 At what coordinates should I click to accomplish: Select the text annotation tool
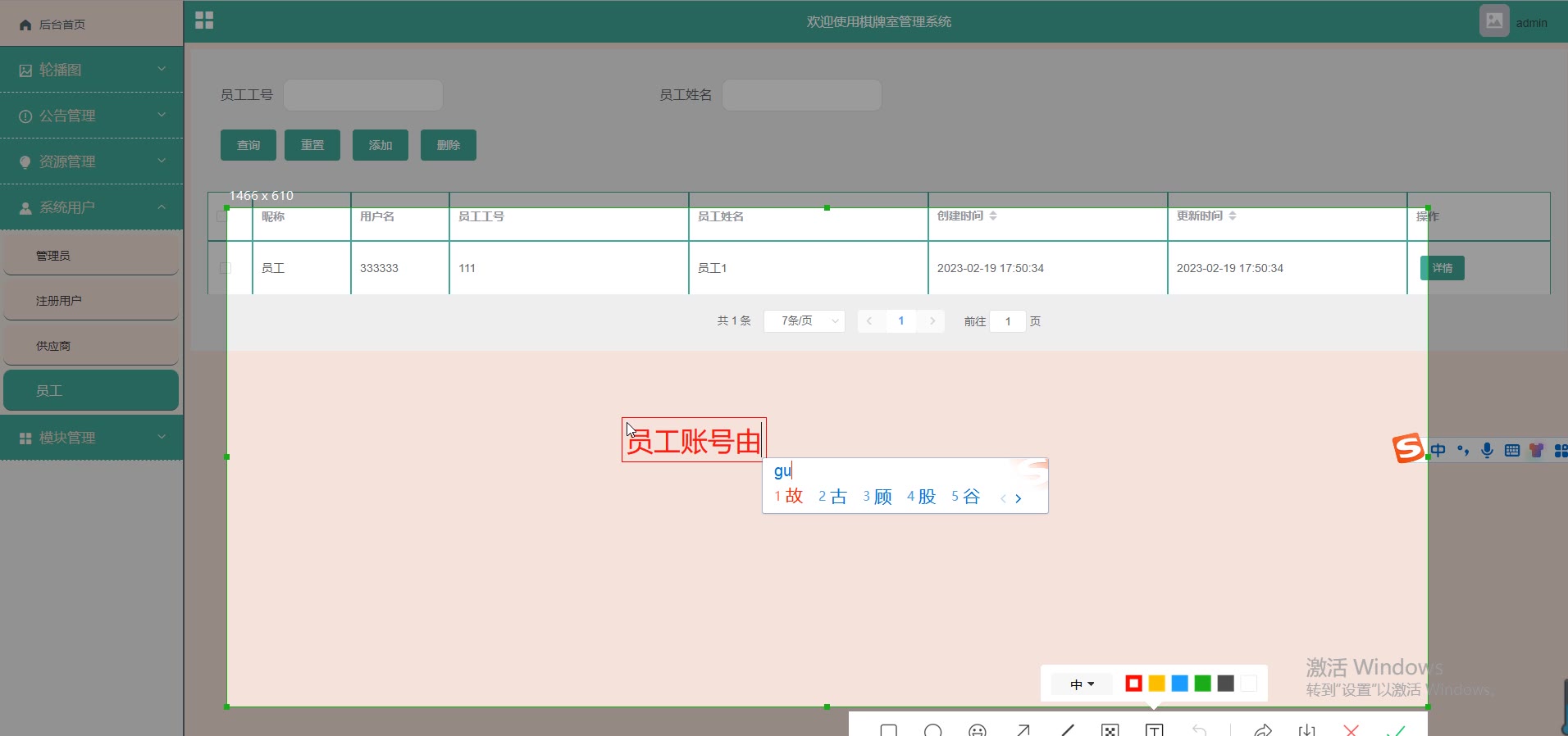pyautogui.click(x=1154, y=729)
